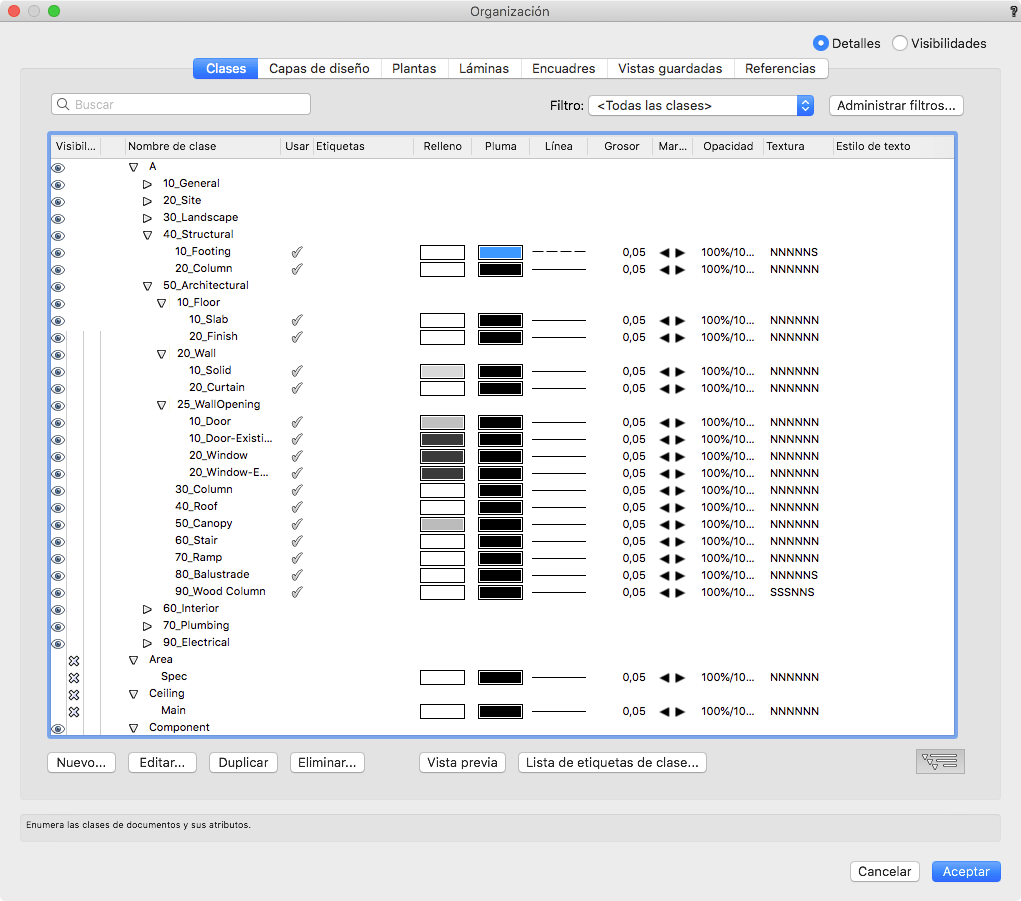The image size is (1021, 901).
Task: Toggle visibility eye for 40_Roof class
Action: coord(58,507)
